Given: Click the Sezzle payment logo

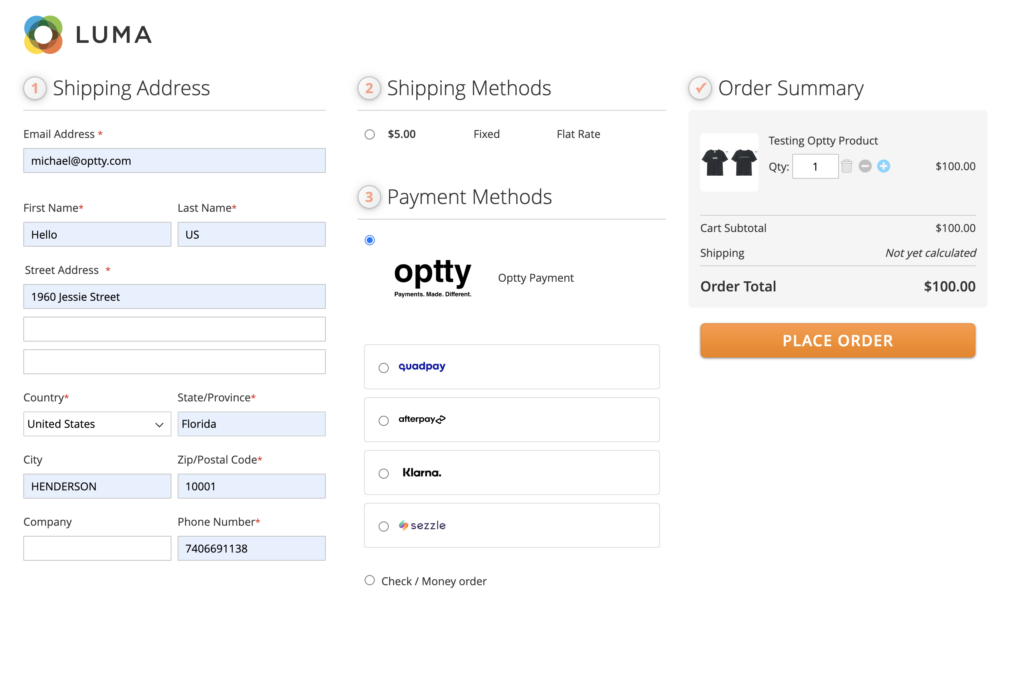Looking at the screenshot, I should pos(422,525).
